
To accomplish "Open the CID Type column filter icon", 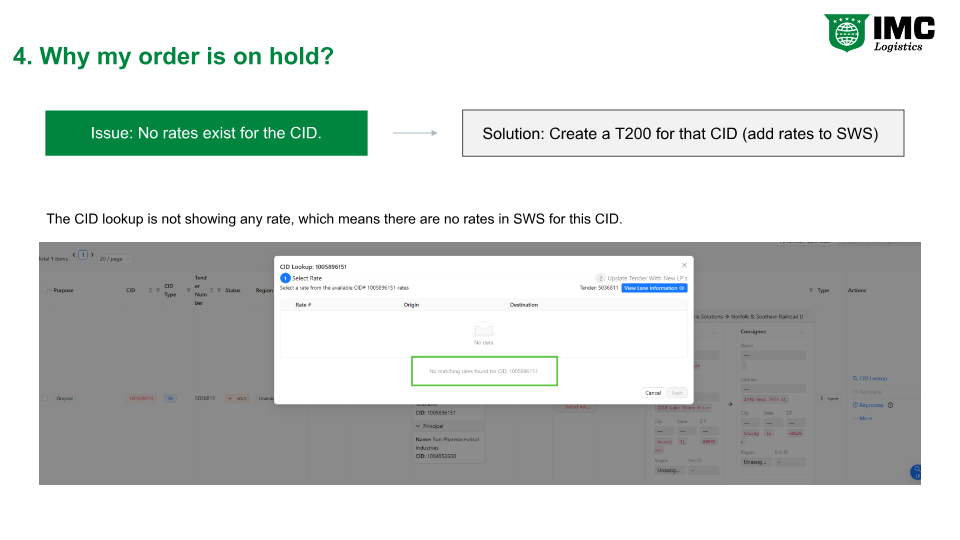I will tap(188, 290).
